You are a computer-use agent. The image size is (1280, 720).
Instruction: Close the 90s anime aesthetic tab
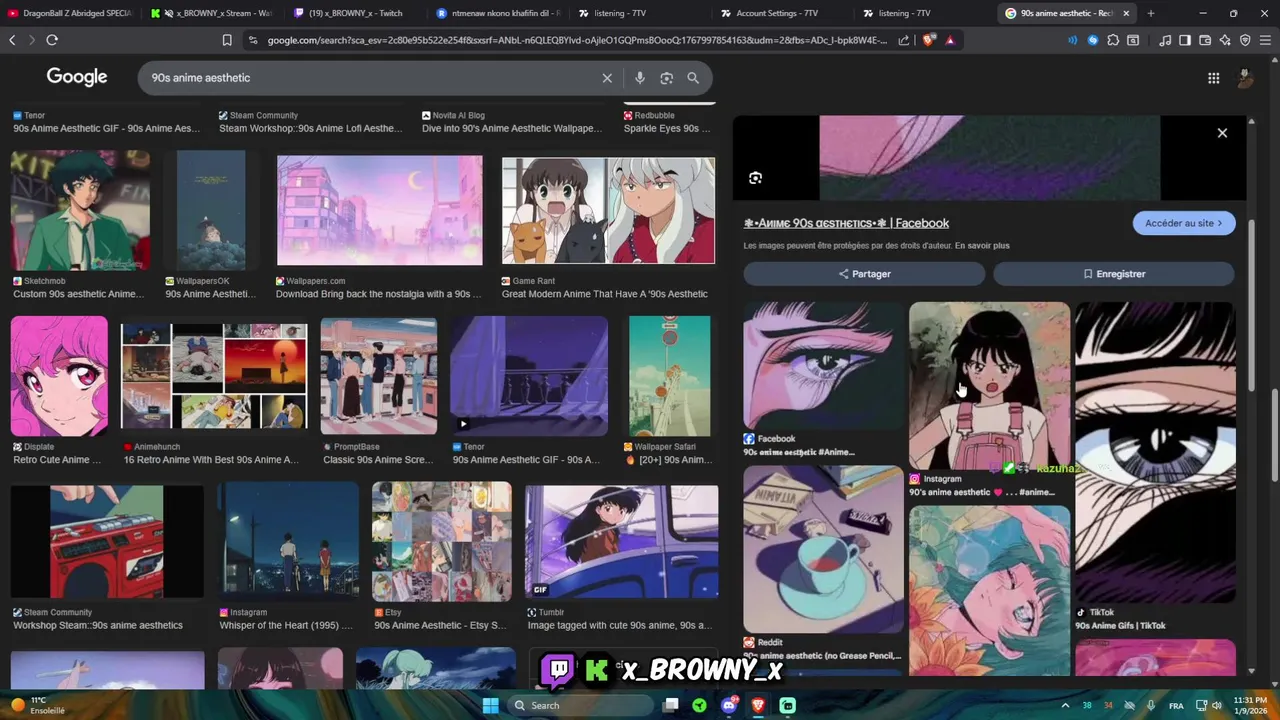[x=1126, y=13]
